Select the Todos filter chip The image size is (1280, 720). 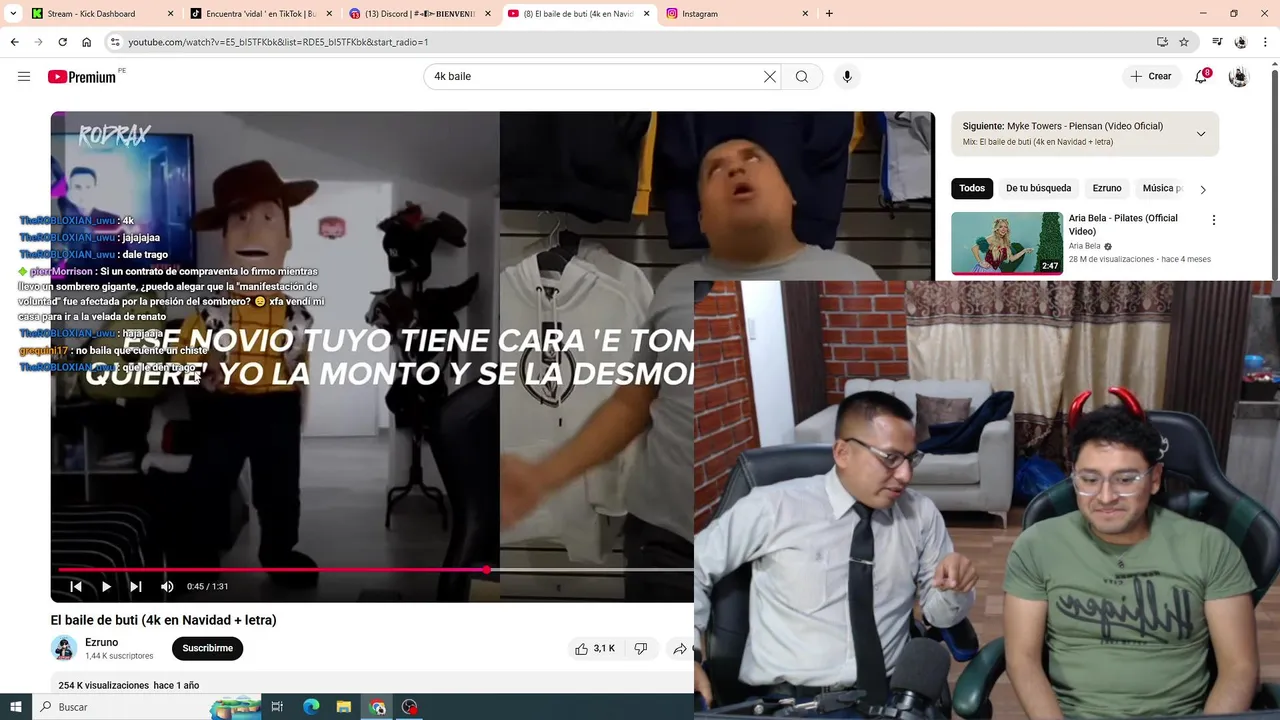click(972, 189)
